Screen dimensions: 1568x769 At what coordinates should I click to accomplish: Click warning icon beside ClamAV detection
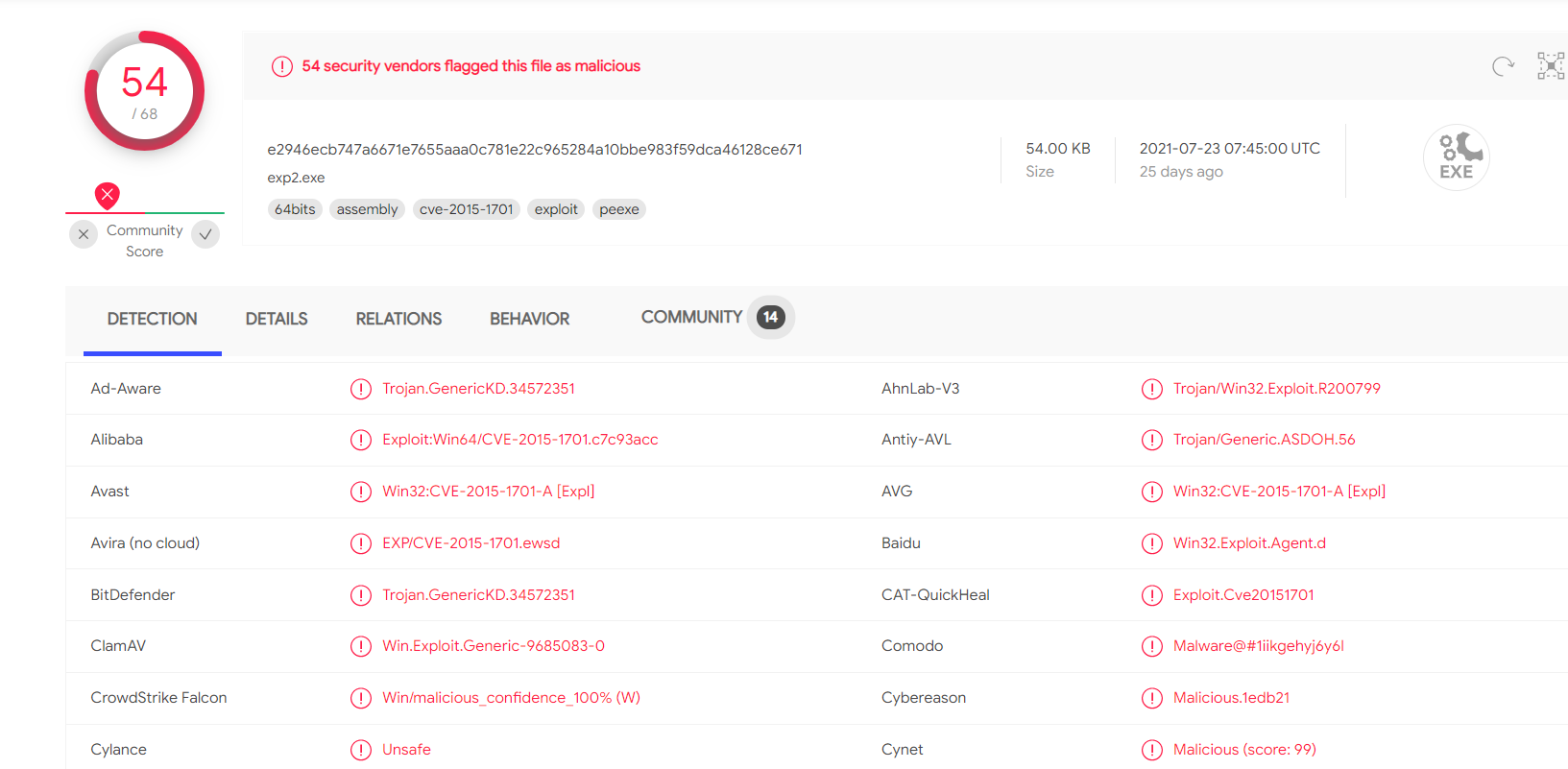click(361, 646)
